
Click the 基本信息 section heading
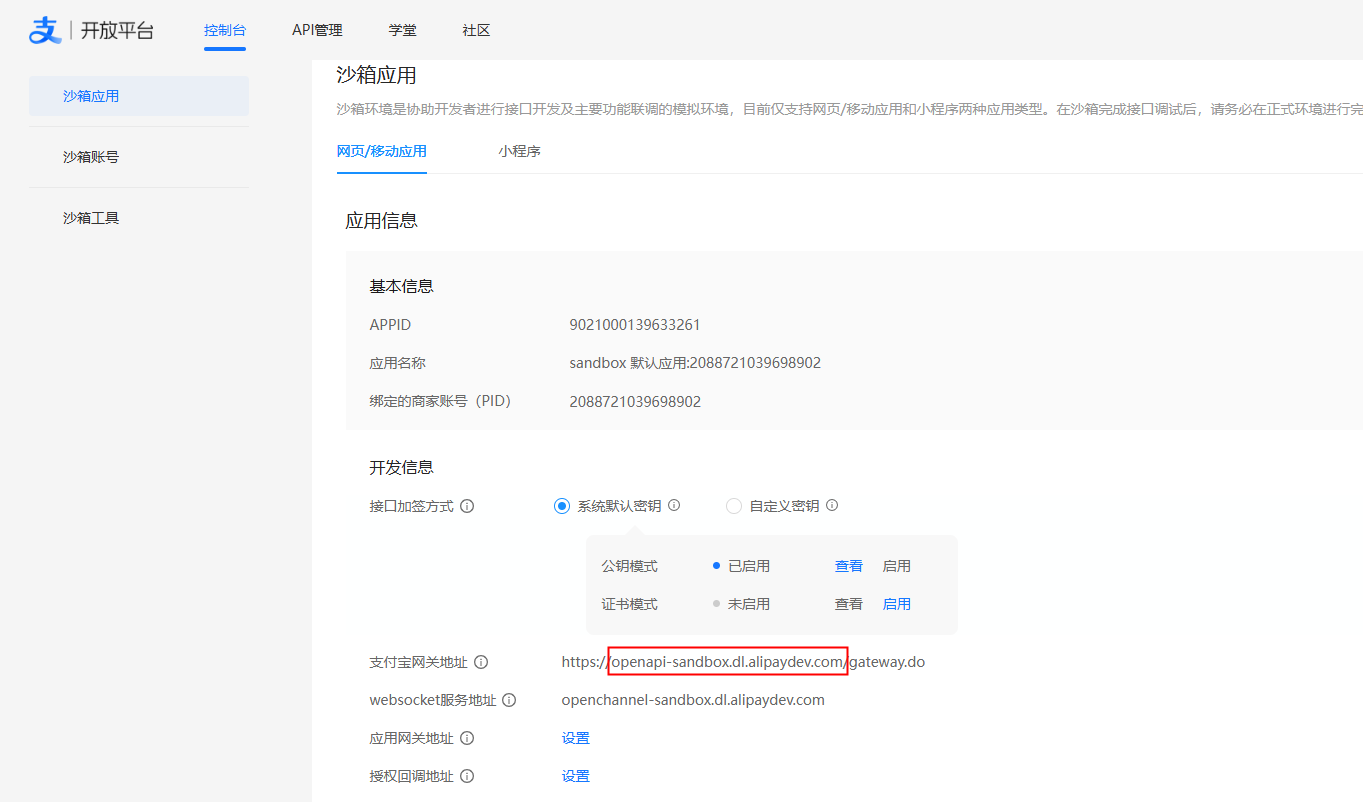click(401, 286)
